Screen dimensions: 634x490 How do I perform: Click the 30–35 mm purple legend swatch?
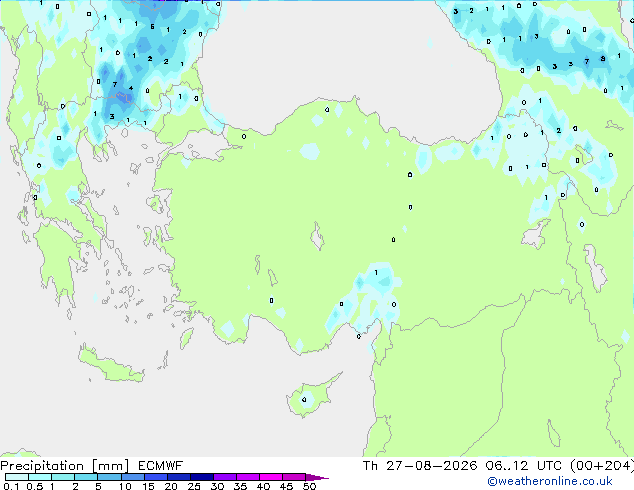[224, 477]
